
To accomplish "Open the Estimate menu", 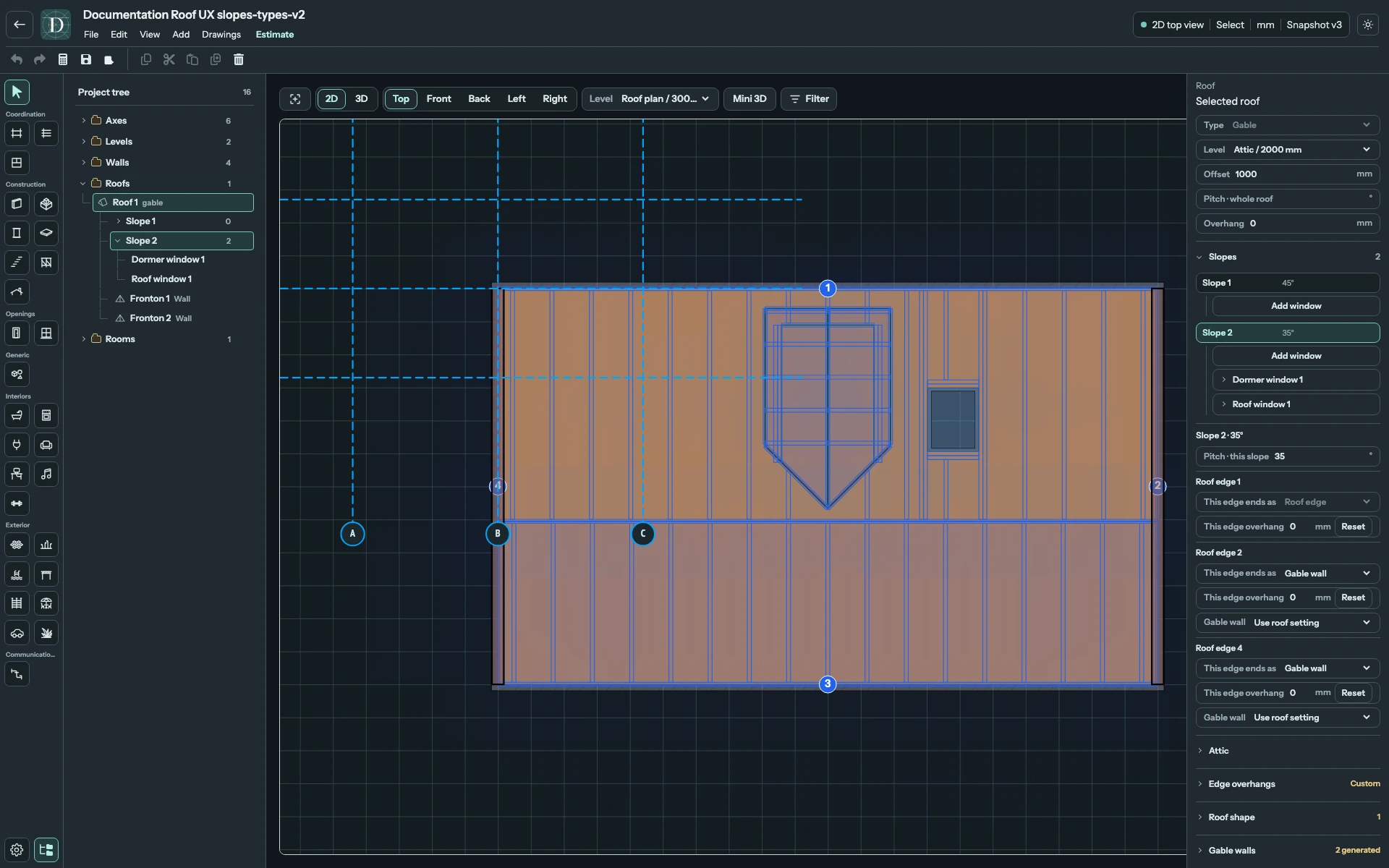I will click(275, 35).
